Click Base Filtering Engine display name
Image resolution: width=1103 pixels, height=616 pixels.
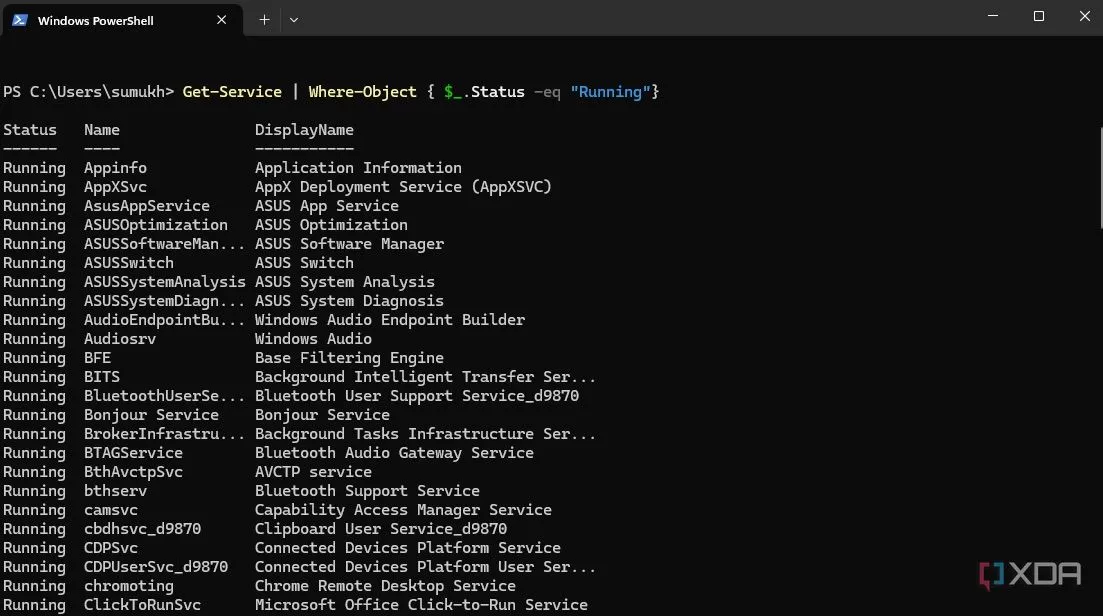tap(349, 358)
